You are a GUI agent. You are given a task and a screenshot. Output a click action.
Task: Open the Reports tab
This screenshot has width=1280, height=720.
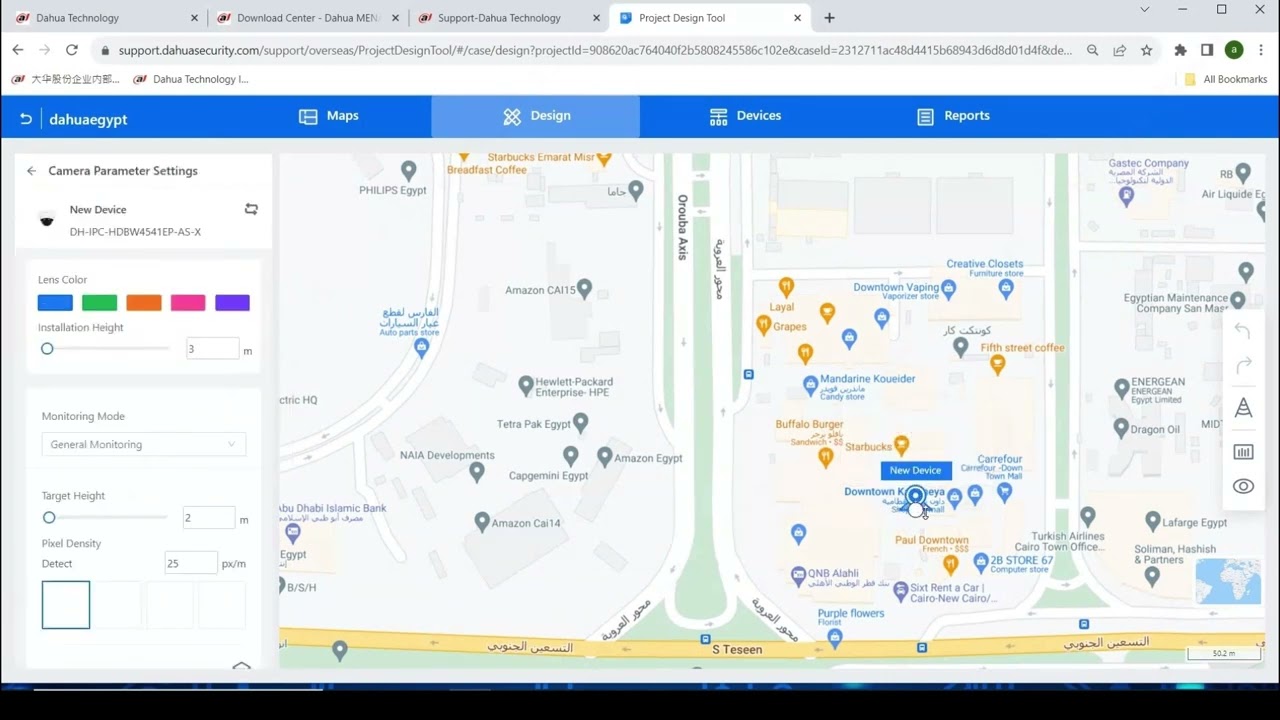(953, 116)
